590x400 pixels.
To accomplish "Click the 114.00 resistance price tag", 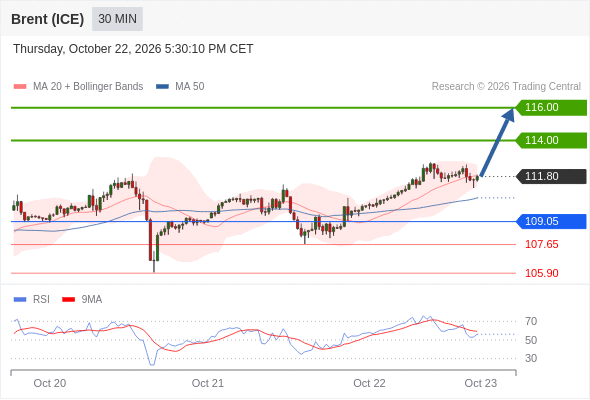I will pos(551,140).
